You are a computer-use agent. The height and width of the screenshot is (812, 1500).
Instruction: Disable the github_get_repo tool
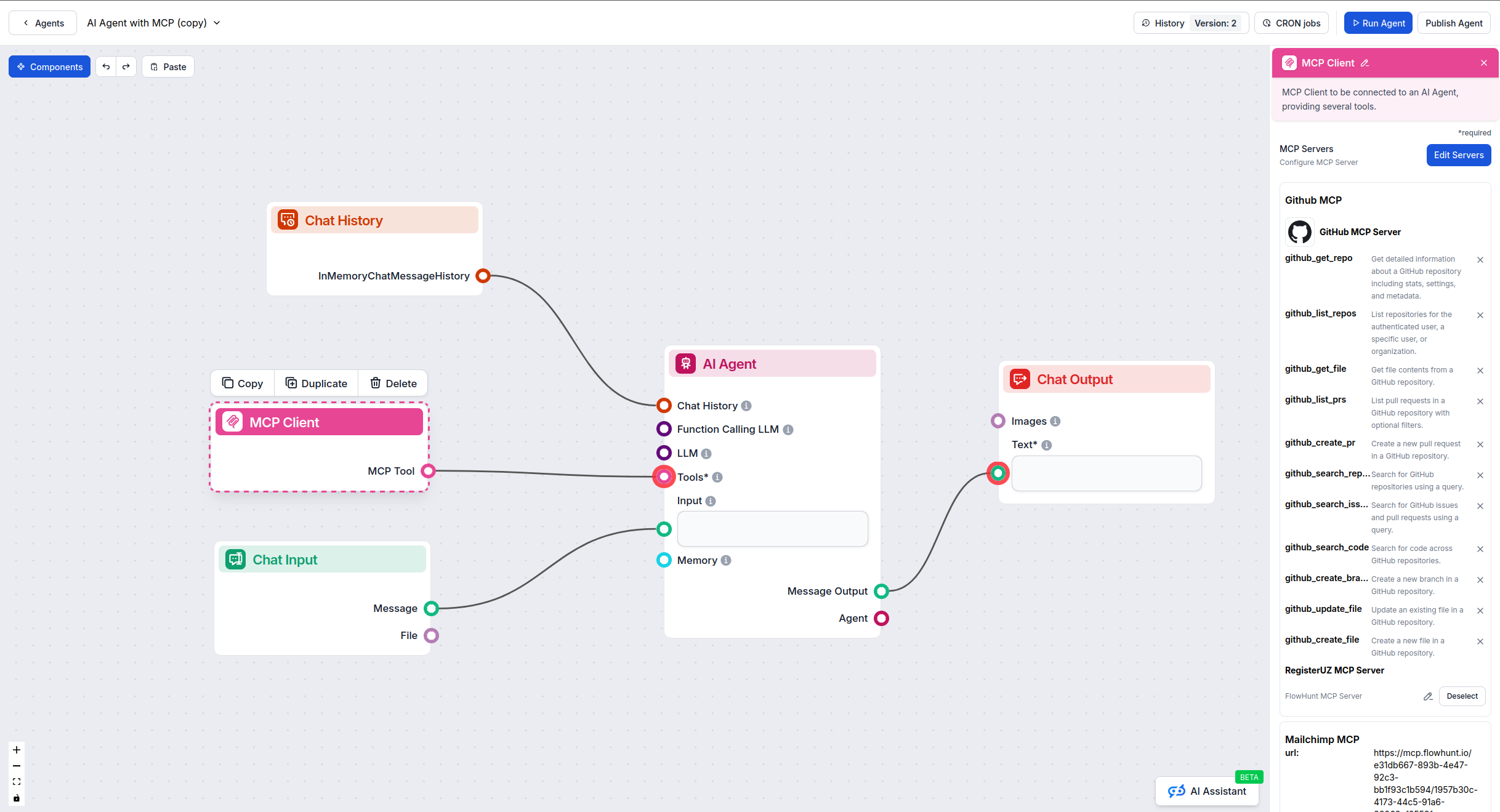(x=1481, y=259)
